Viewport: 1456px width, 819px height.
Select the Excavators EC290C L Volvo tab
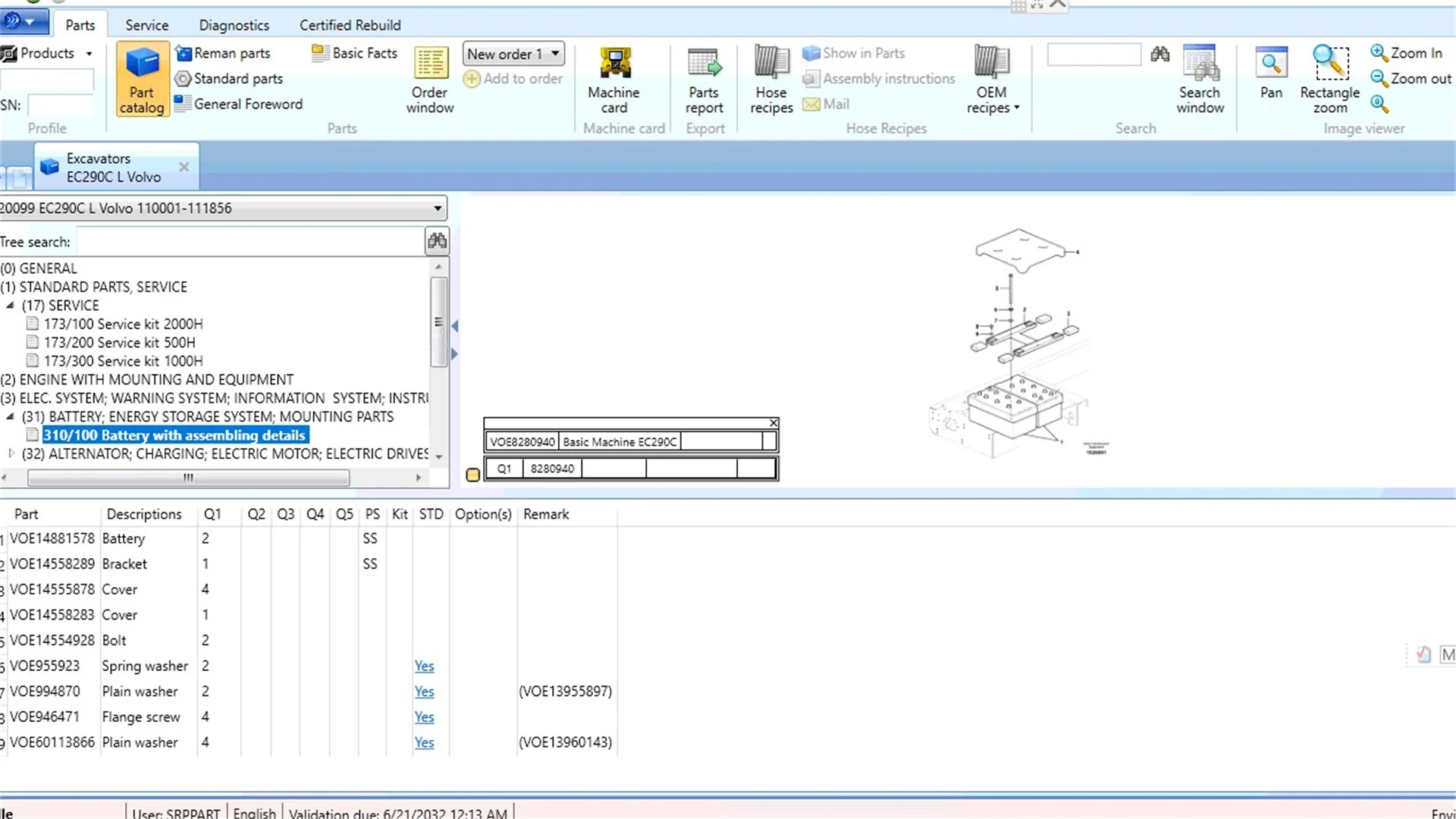114,168
